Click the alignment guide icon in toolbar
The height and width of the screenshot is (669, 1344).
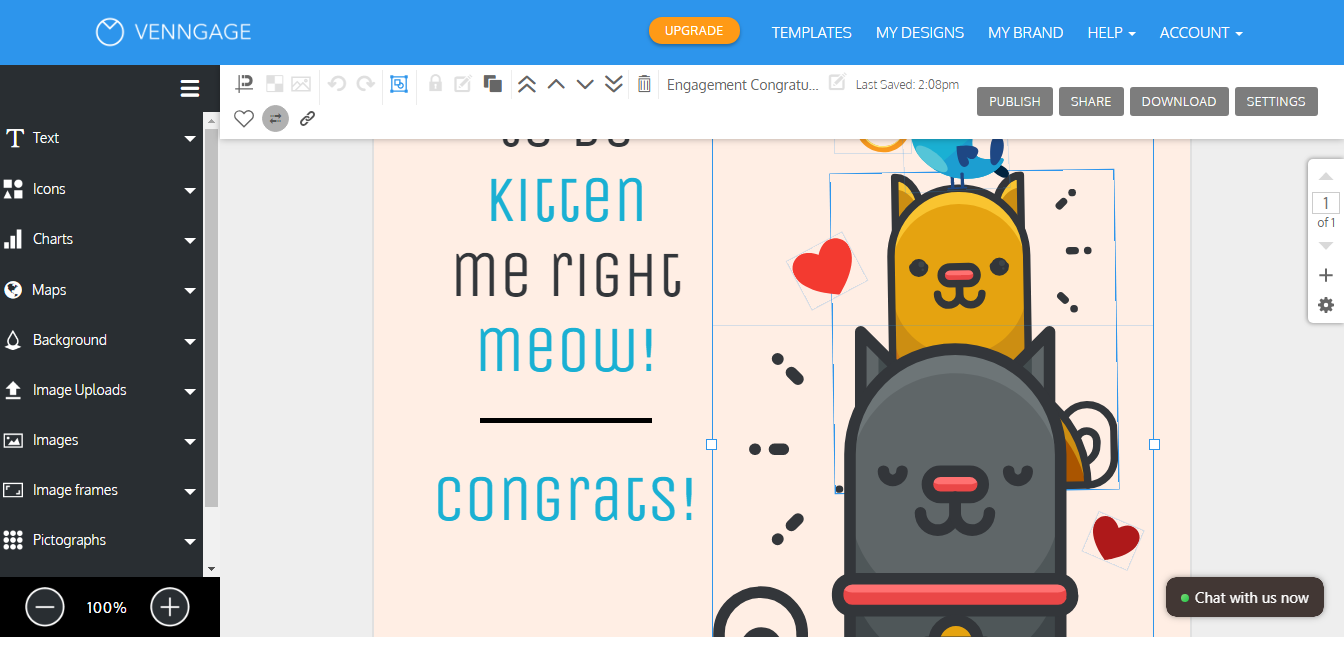pyautogui.click(x=244, y=84)
